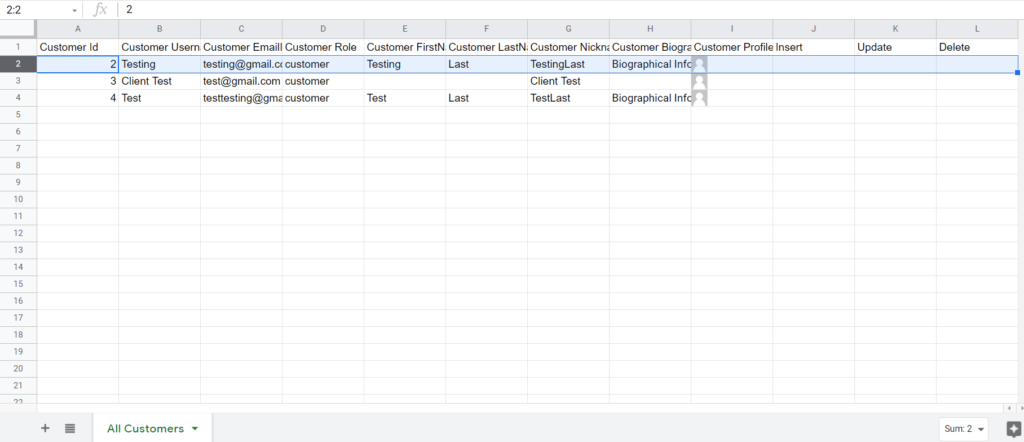The image size is (1024, 442).
Task: Select row 1 header
Action: (18, 47)
